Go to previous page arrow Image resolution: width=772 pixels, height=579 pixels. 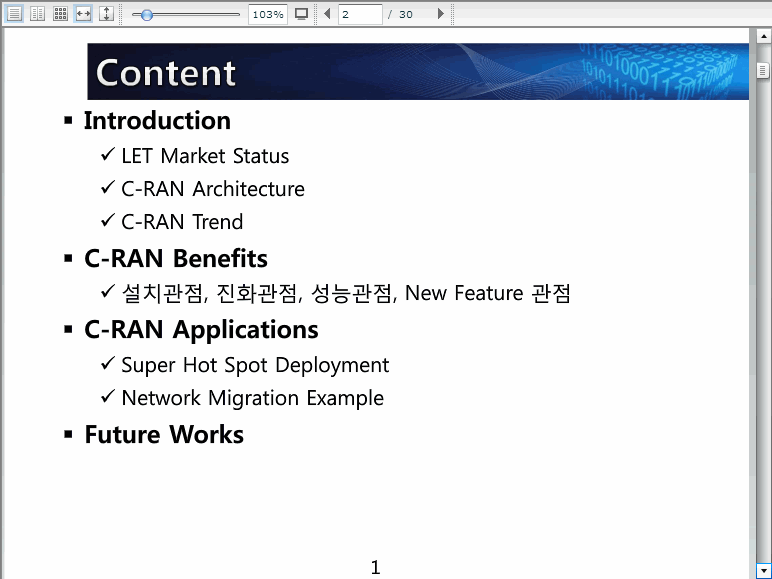pos(327,14)
